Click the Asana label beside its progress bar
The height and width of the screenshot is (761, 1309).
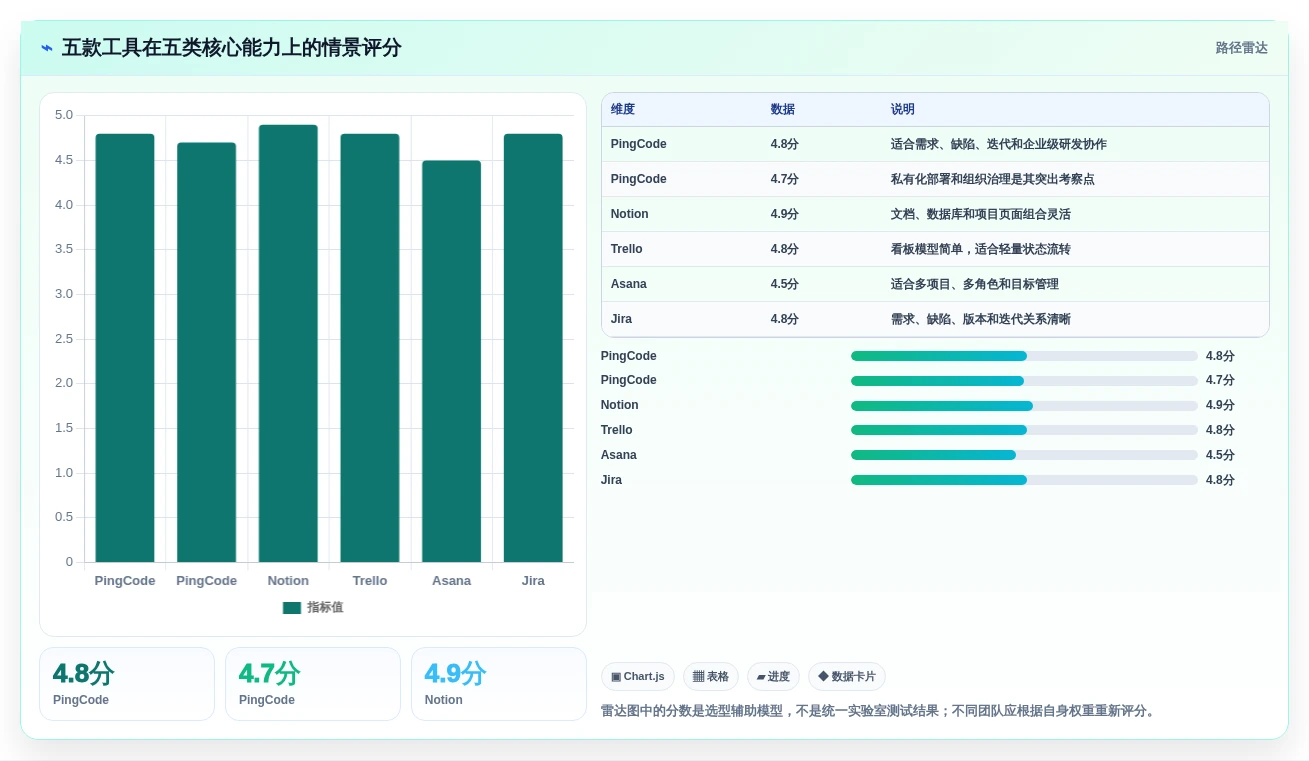pos(619,455)
